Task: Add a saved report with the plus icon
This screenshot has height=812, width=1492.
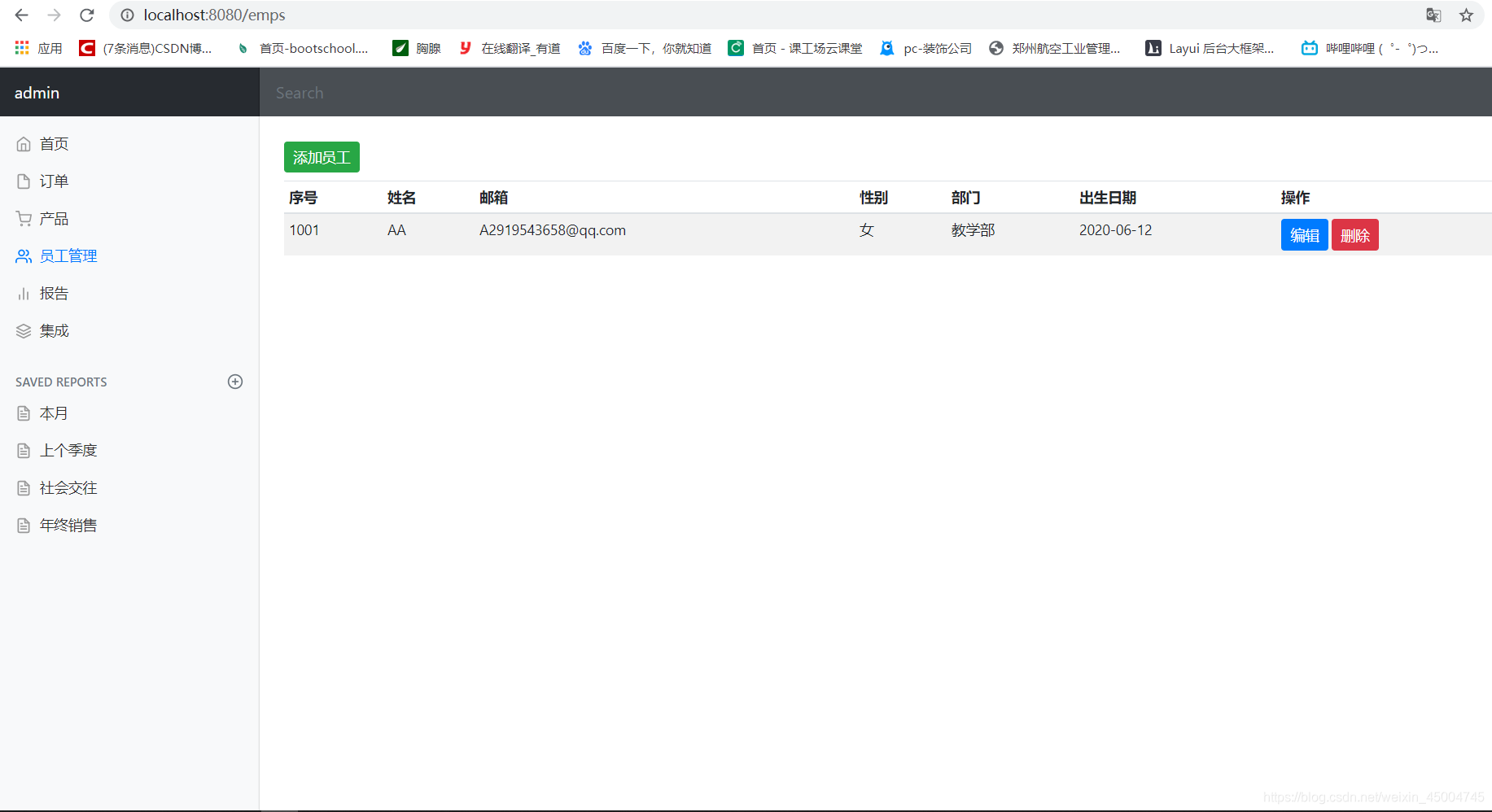Action: pos(234,381)
